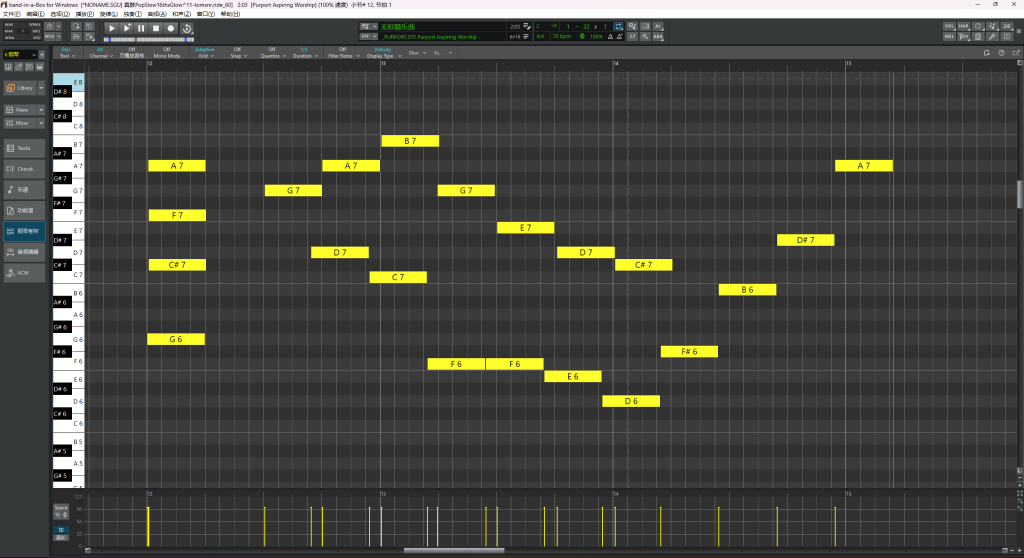Open the Tool dropdown showing Pen

(x=66, y=53)
